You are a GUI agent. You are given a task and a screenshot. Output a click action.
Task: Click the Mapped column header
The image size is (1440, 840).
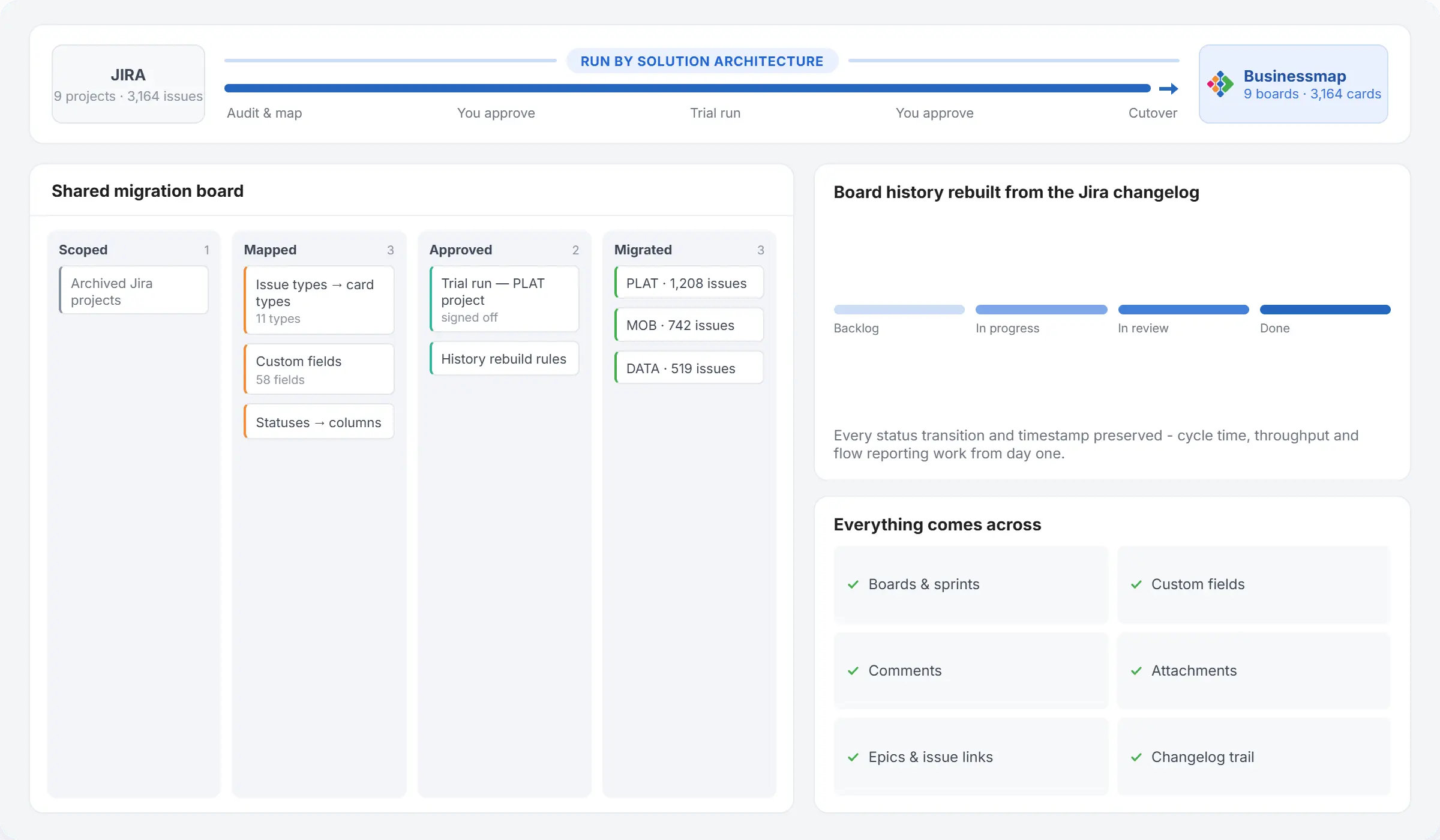270,250
